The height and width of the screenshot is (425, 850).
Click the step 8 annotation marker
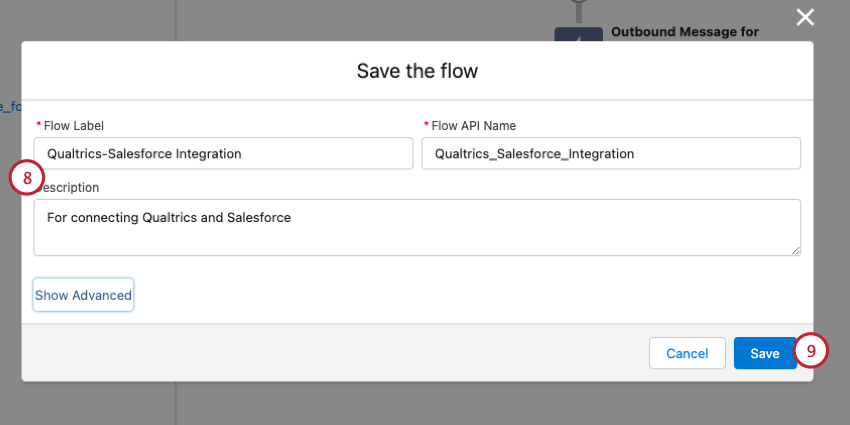27,178
